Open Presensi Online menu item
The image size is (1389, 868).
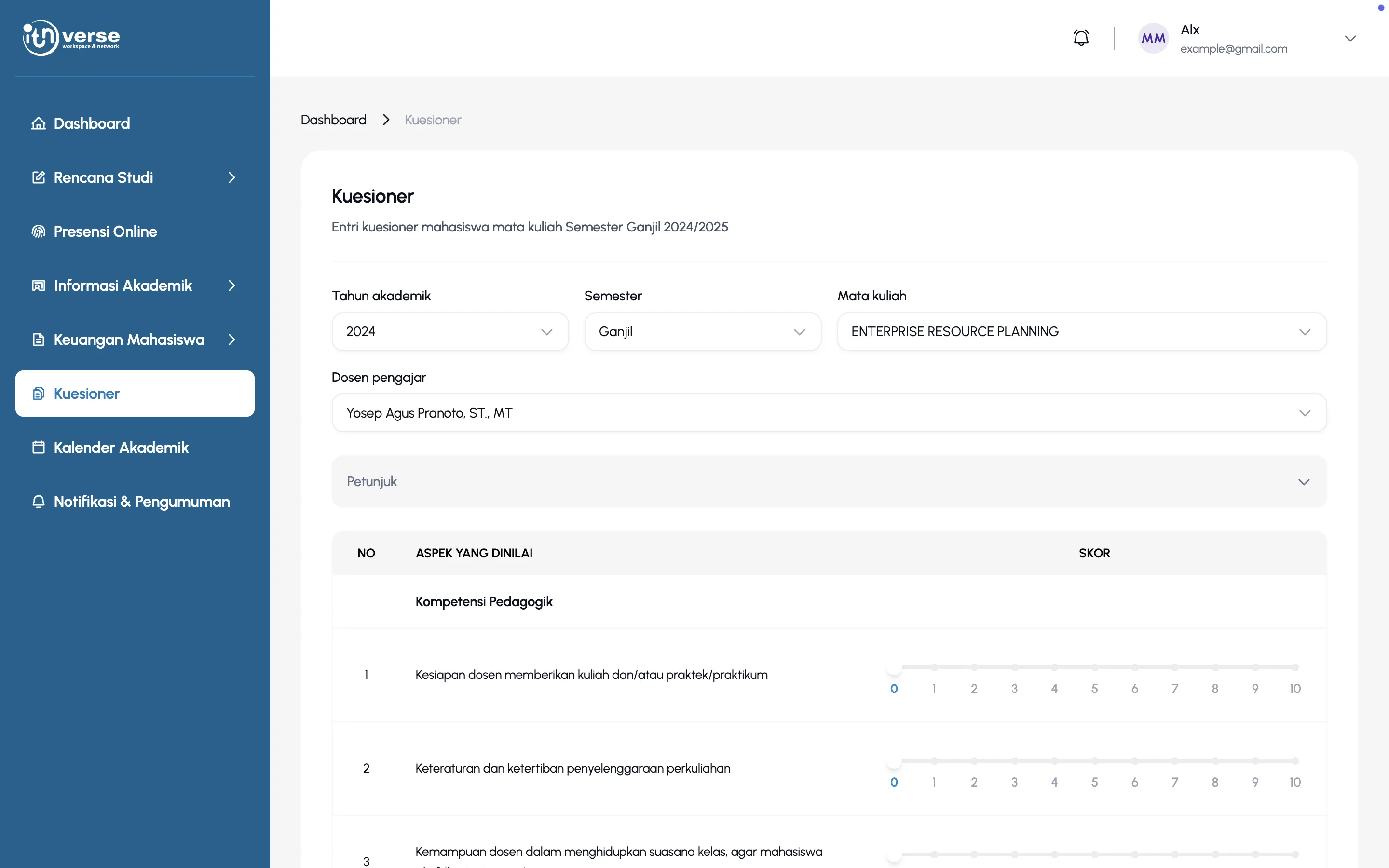point(135,231)
